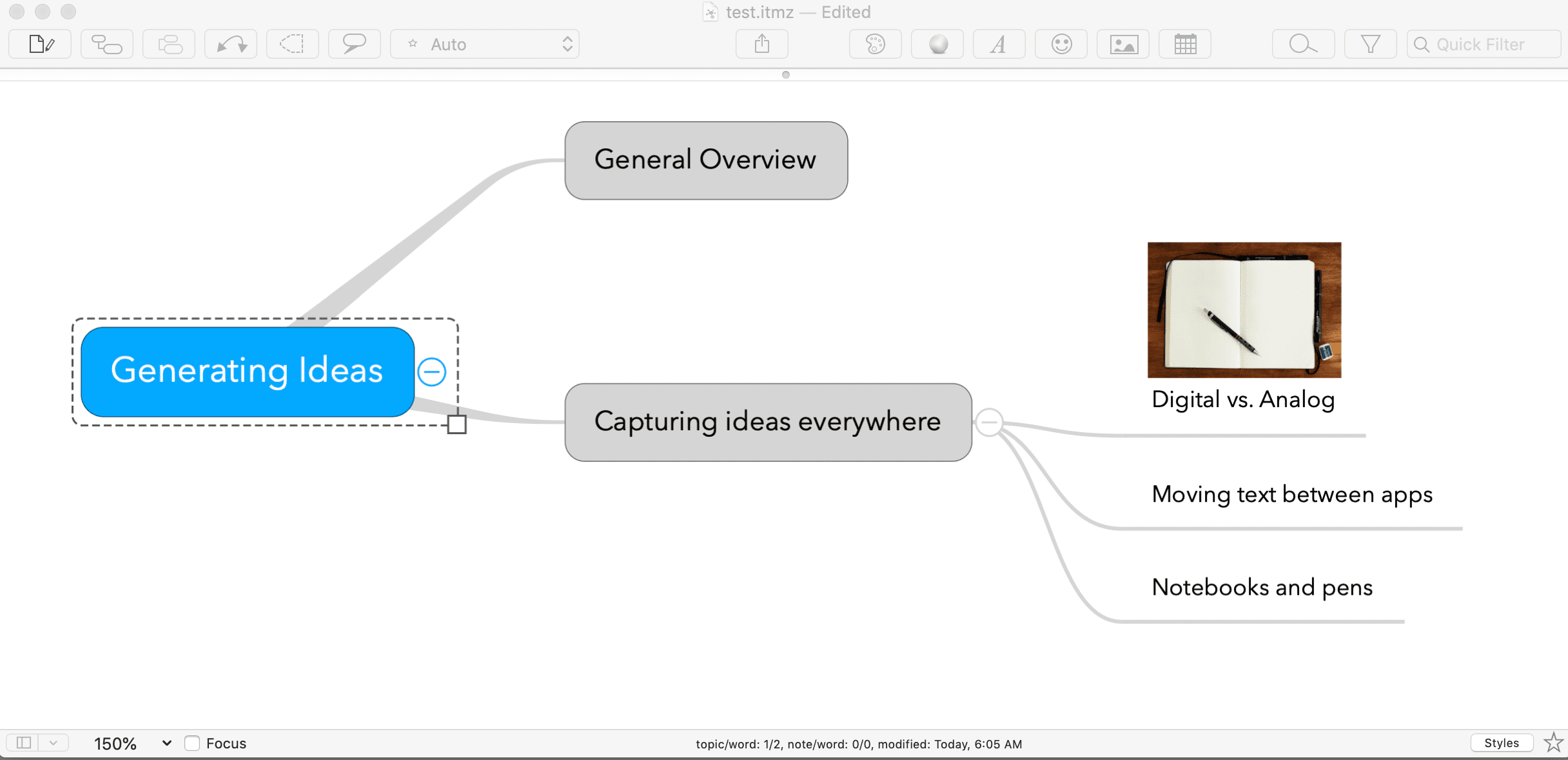Click the toolbar divider handle dot

tap(785, 75)
